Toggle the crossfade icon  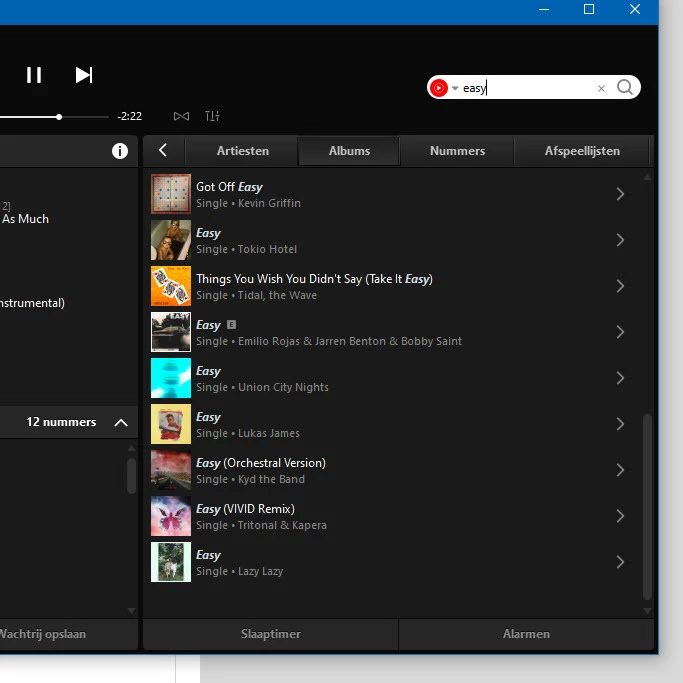click(181, 116)
